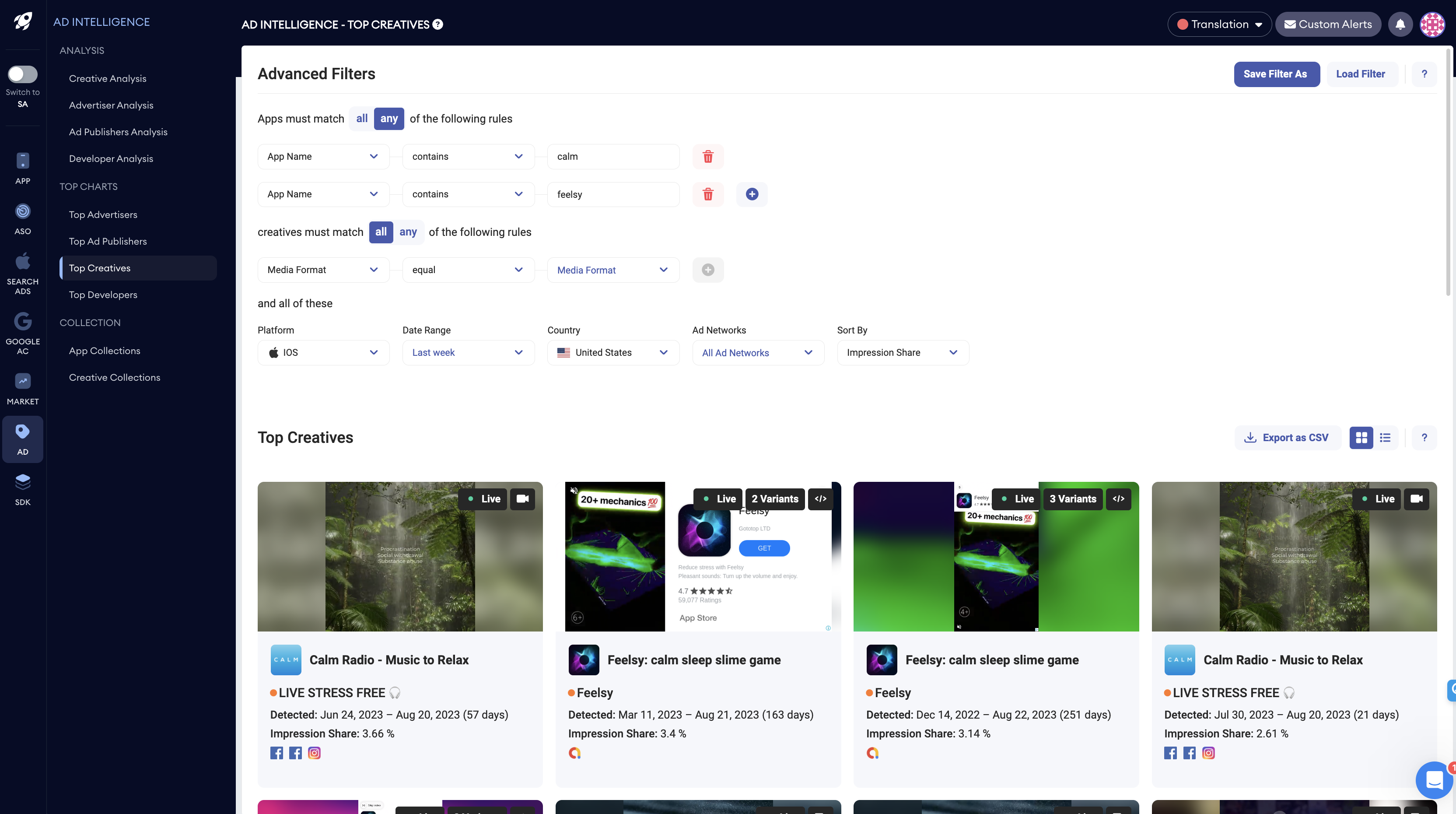Add a new app rule with the plus icon
This screenshot has width=1456, height=814.
[x=752, y=194]
